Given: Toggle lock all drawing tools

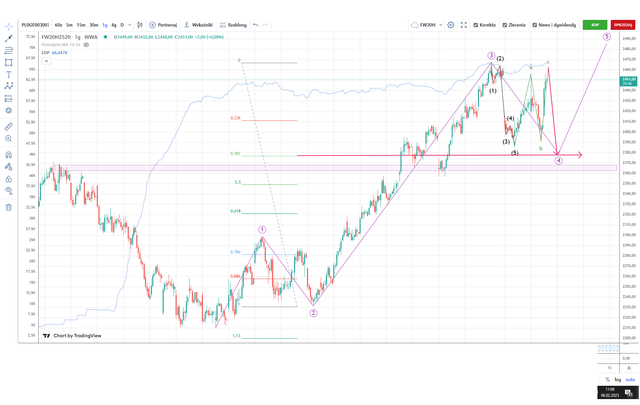Looking at the screenshot, I should click(9, 179).
